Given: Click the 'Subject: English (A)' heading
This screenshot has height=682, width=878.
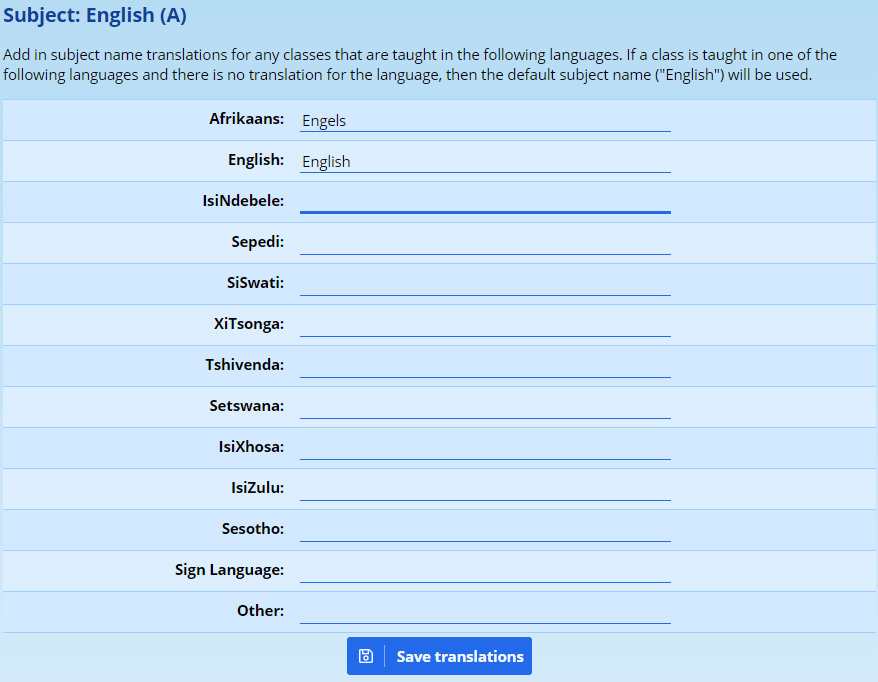Looking at the screenshot, I should pos(95,16).
